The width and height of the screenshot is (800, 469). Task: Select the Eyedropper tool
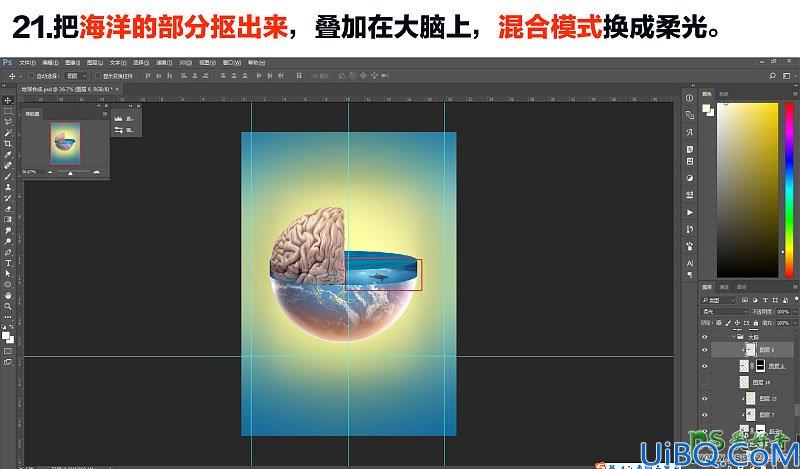(x=8, y=154)
